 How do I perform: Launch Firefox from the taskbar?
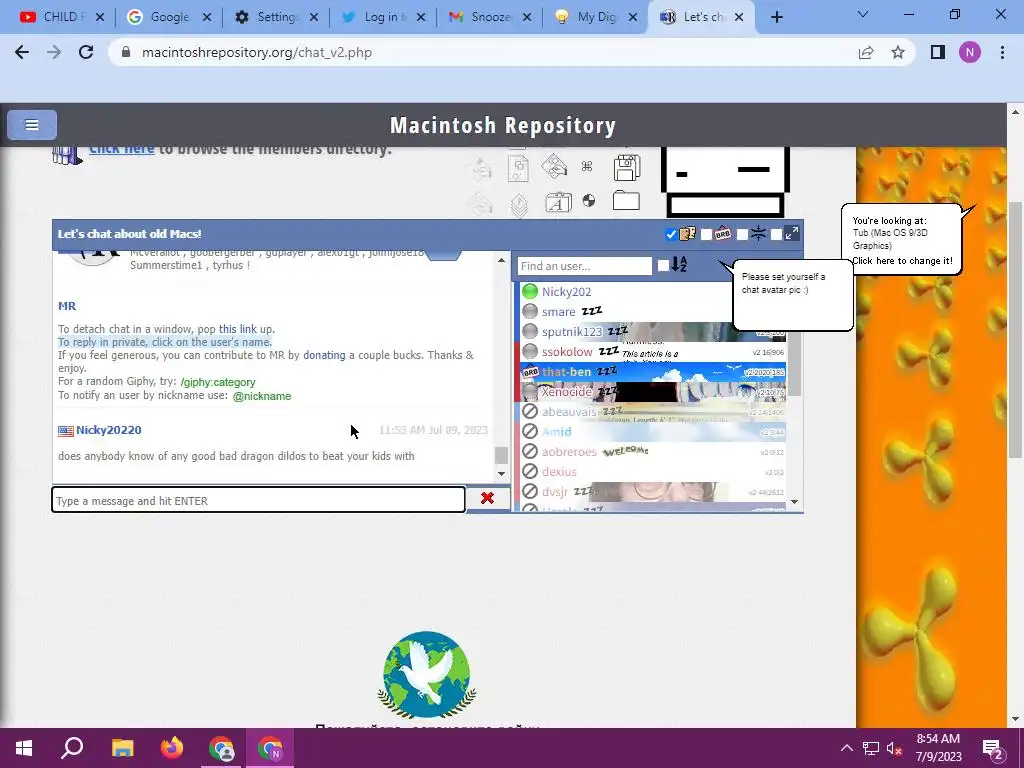tap(172, 748)
